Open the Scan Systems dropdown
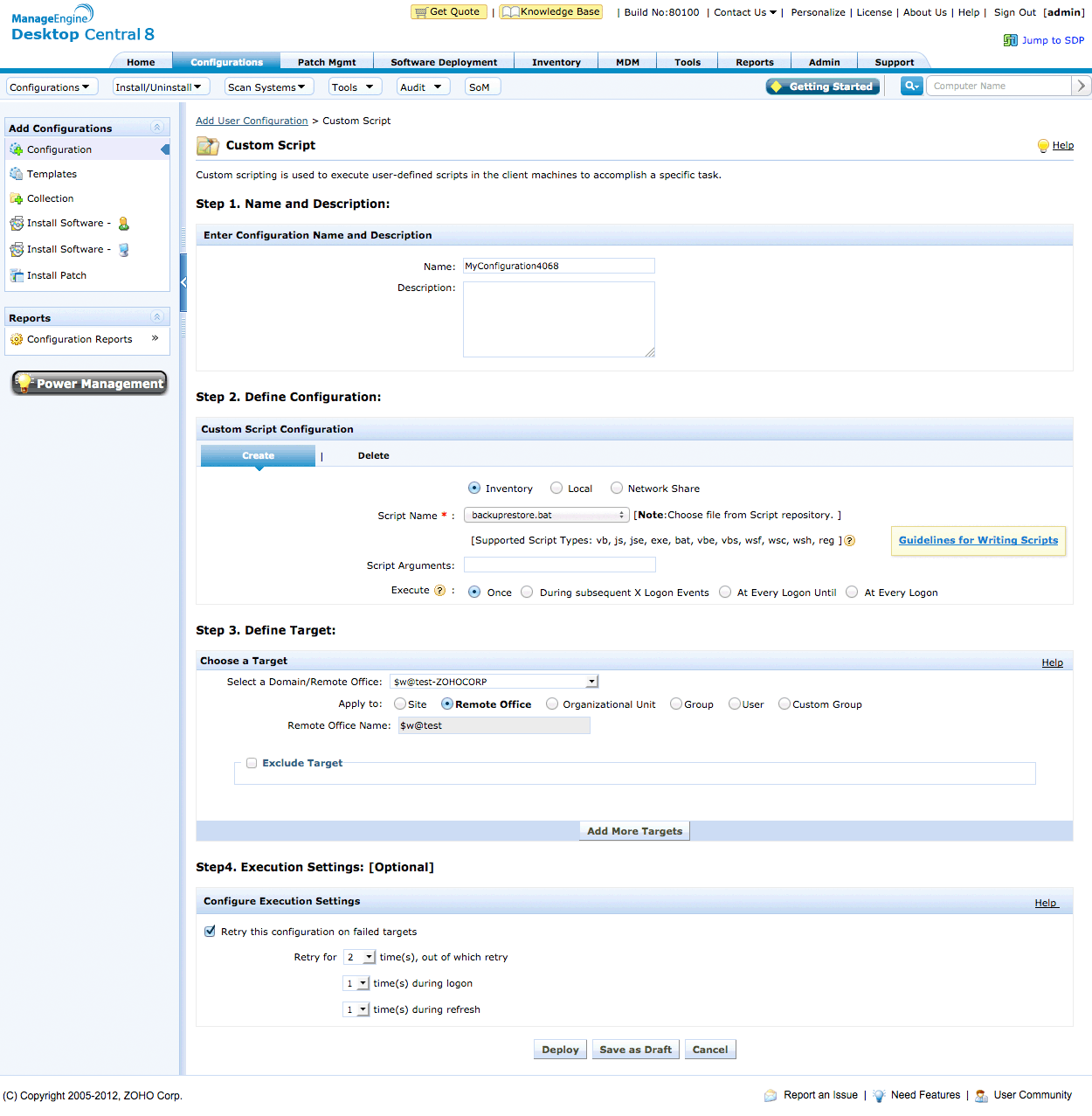Screen dimensions: 1092x1116 (x=269, y=87)
